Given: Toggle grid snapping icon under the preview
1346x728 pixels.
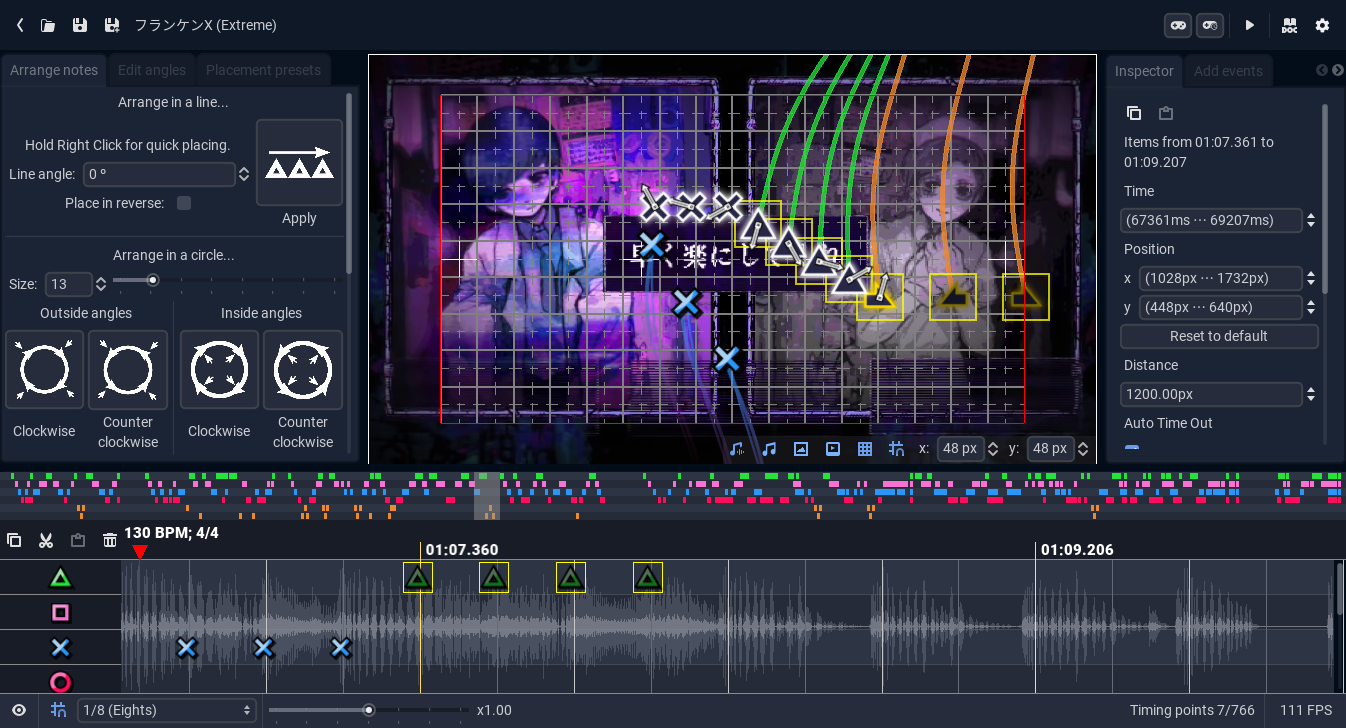Looking at the screenshot, I should (896, 449).
